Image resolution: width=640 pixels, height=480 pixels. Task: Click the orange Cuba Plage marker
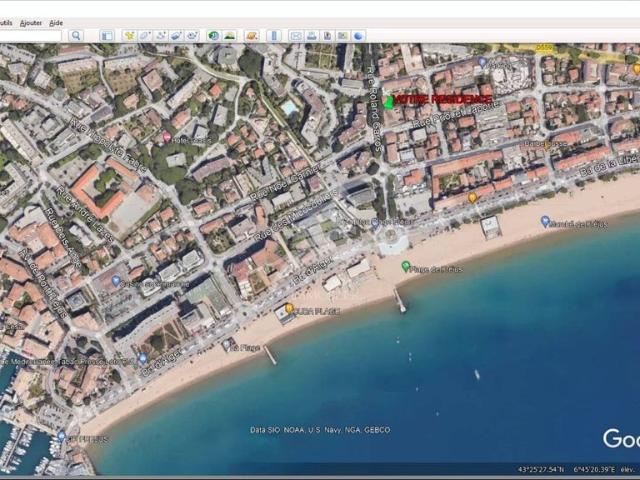tap(289, 309)
